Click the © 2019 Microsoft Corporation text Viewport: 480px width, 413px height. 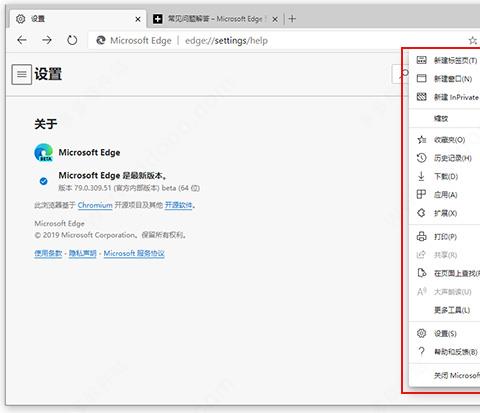[110, 235]
